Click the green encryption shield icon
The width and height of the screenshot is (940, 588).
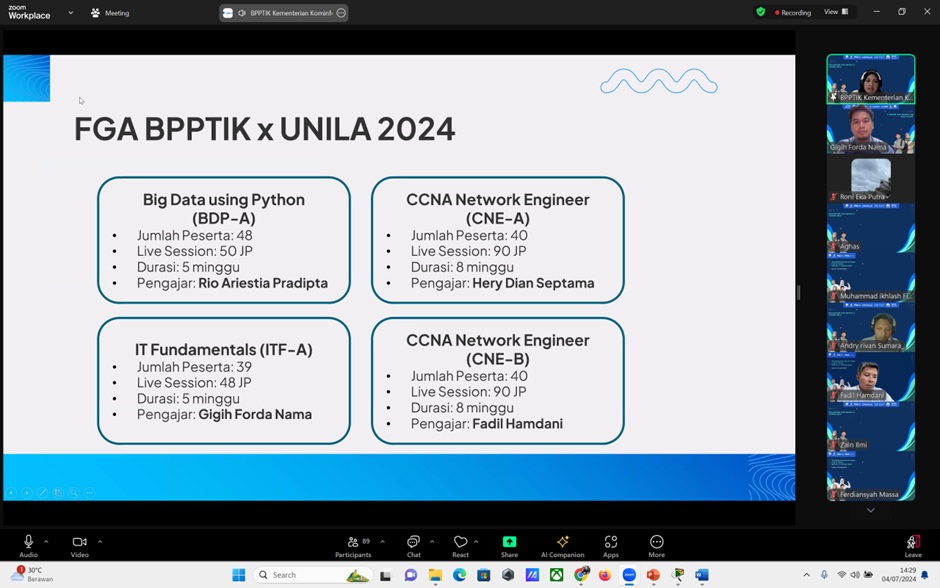(761, 12)
